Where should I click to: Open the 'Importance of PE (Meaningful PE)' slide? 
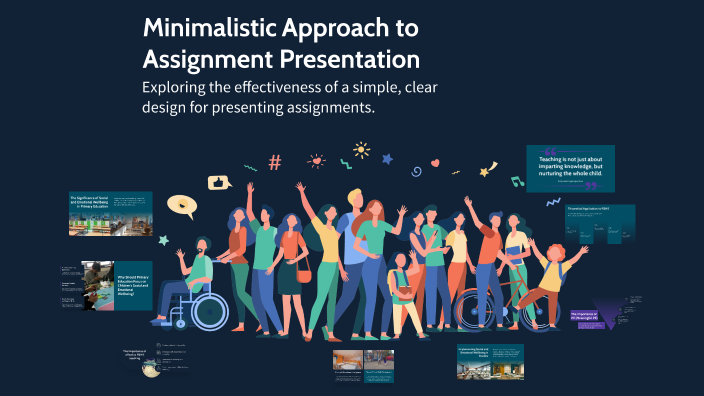click(606, 313)
